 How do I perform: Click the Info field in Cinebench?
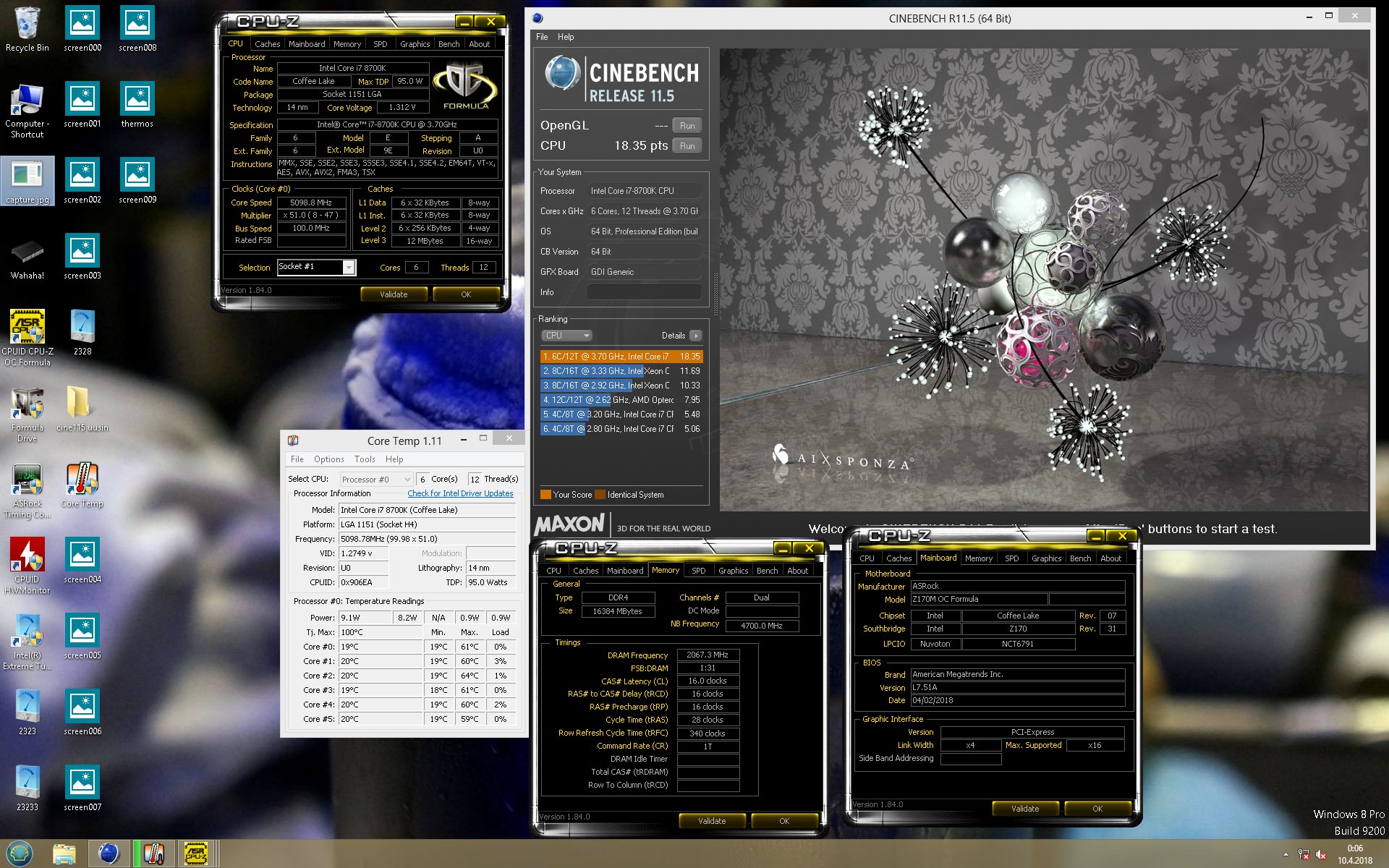pyautogui.click(x=644, y=292)
